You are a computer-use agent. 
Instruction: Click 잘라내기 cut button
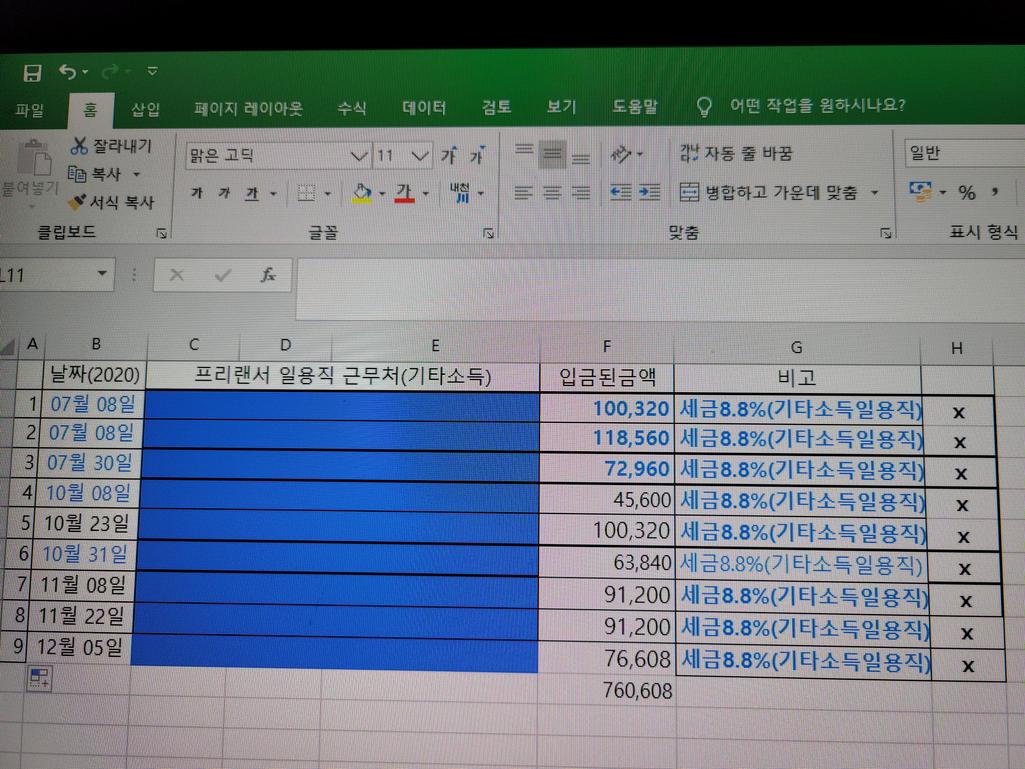pos(111,146)
